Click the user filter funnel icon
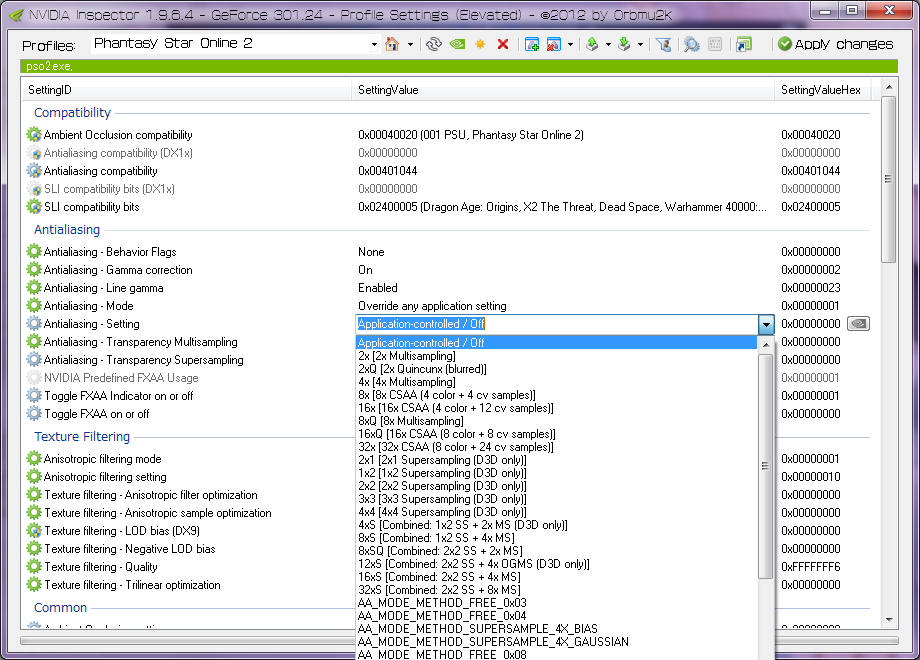Screen dimensions: 920x660 (664, 44)
